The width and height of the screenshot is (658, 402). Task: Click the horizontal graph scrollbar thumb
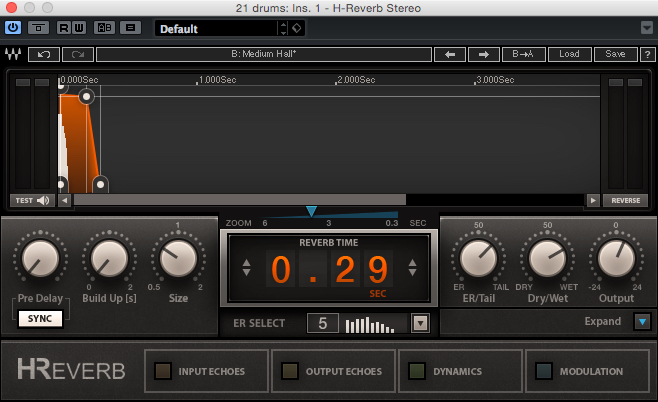point(240,200)
